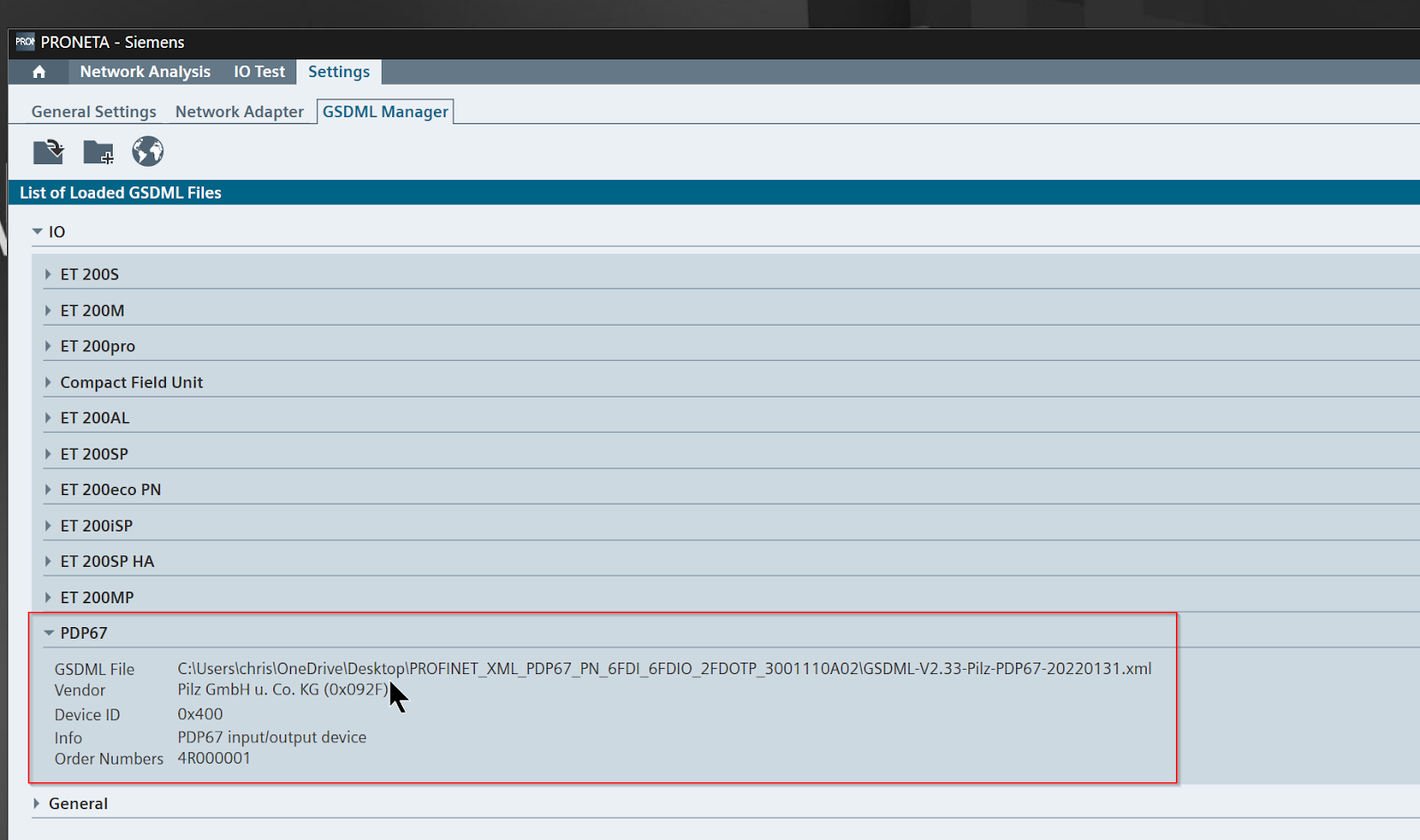Expand the ET 200AL entry arrow
1420x840 pixels.
(48, 418)
